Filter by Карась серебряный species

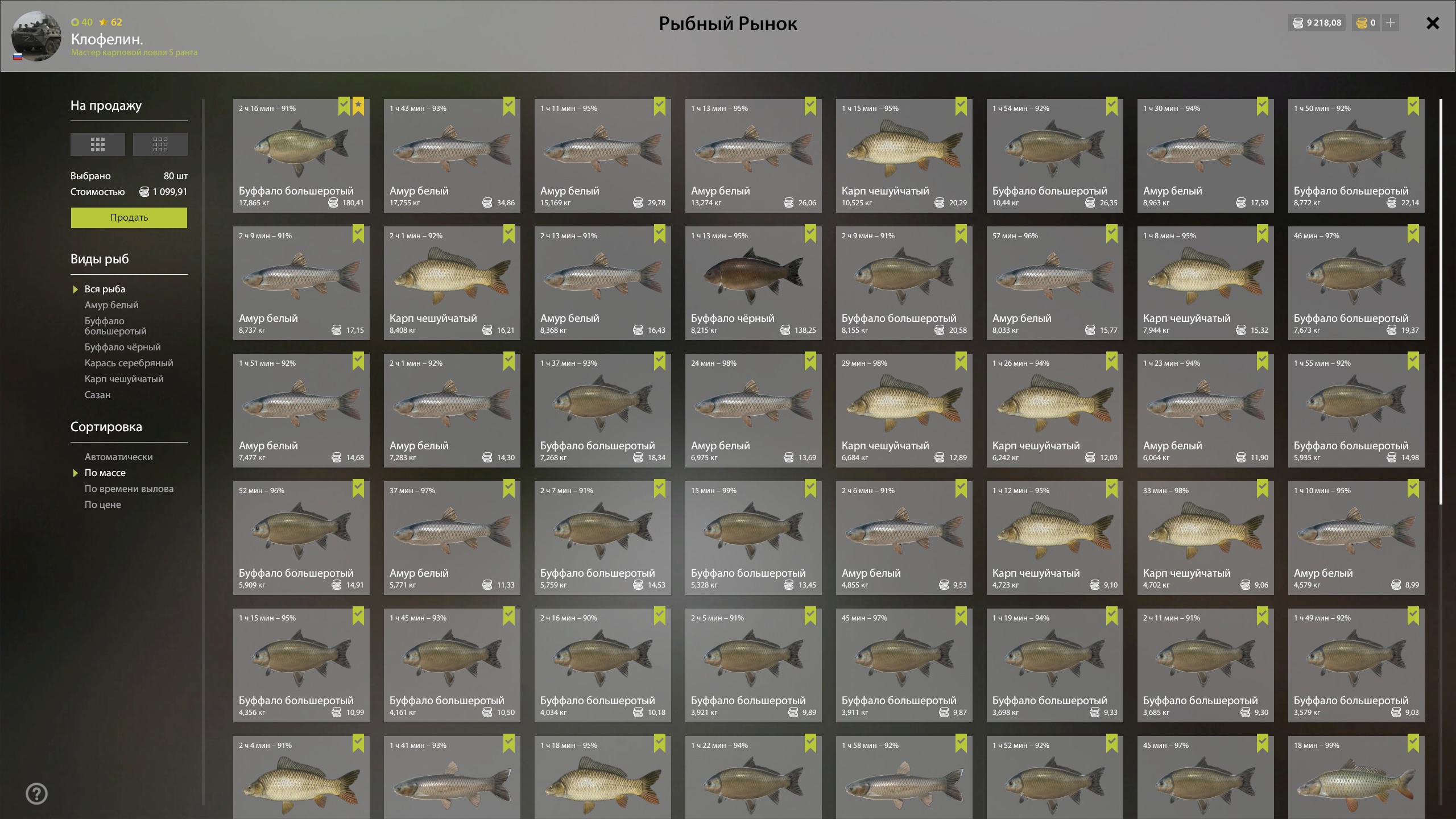click(129, 363)
